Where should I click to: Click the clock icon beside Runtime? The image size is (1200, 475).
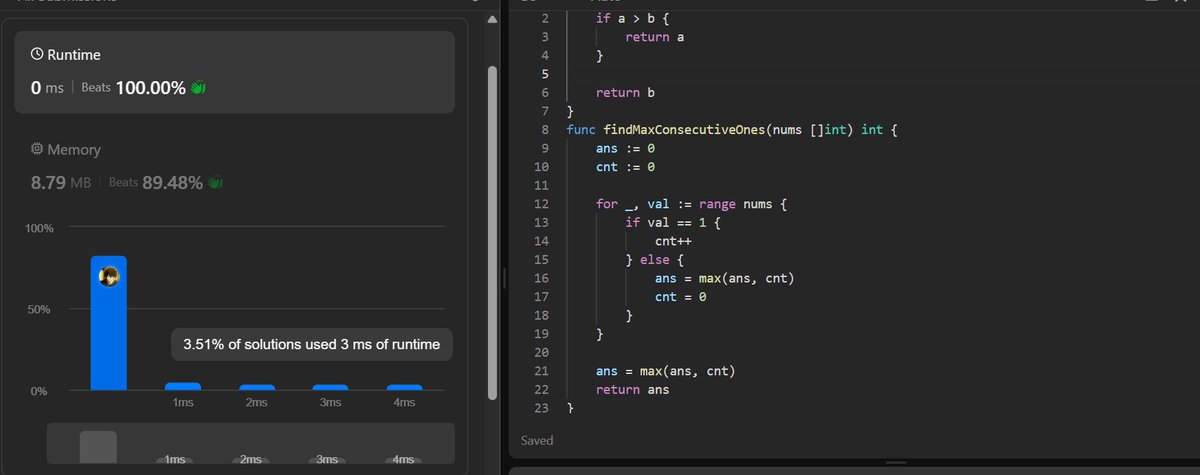coord(37,55)
